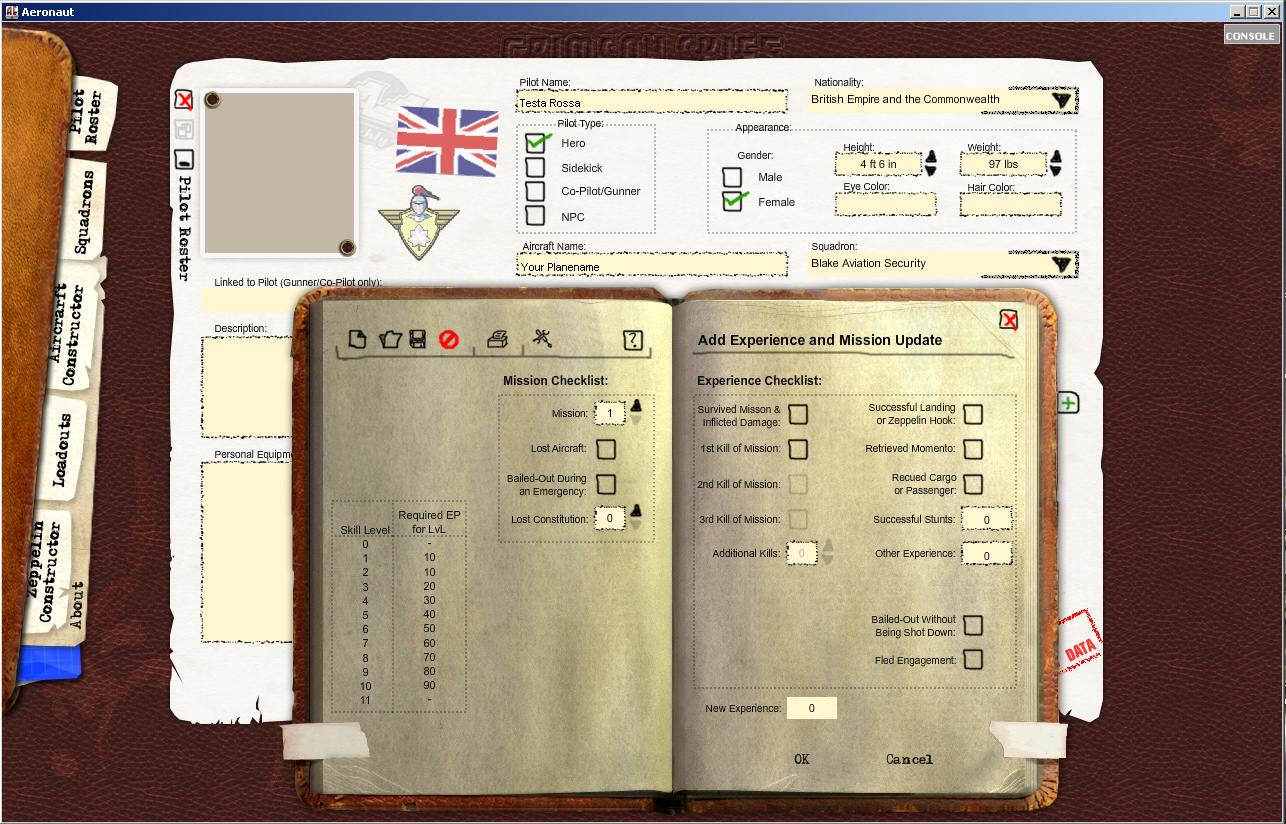Screen dimensions: 1286x824
Task: Increase the Mission number stepper
Action: pyautogui.click(x=635, y=406)
